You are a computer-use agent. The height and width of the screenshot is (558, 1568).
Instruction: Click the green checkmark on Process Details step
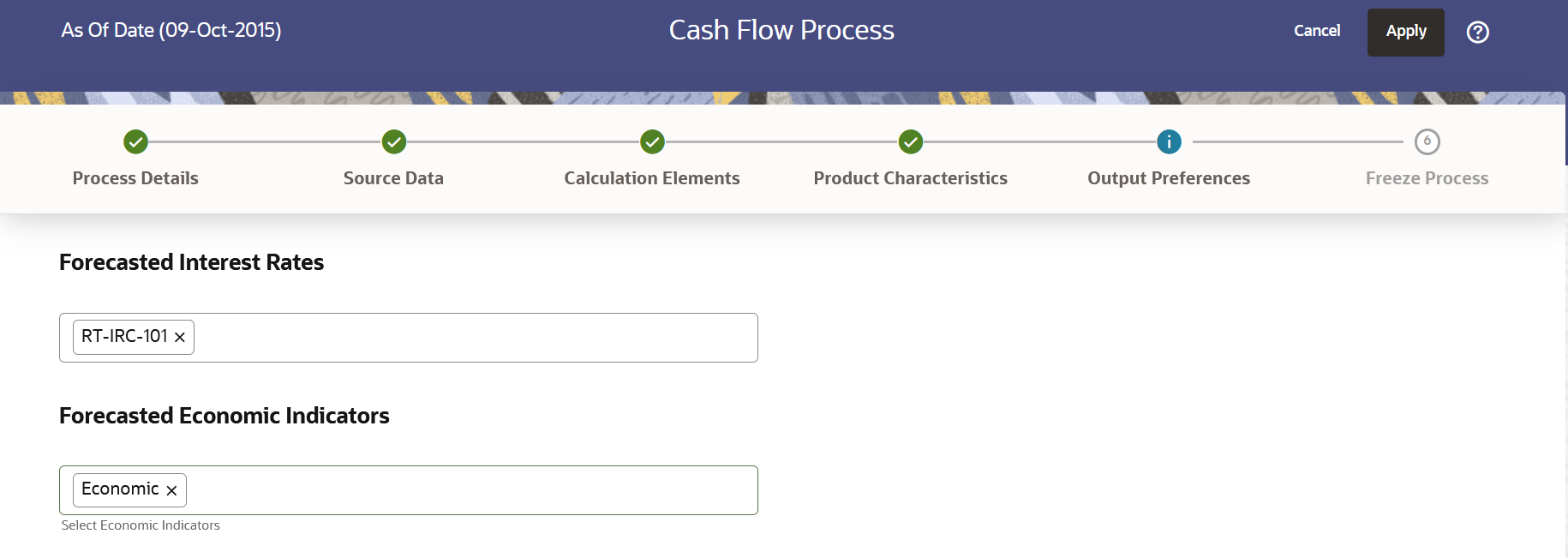pyautogui.click(x=135, y=141)
